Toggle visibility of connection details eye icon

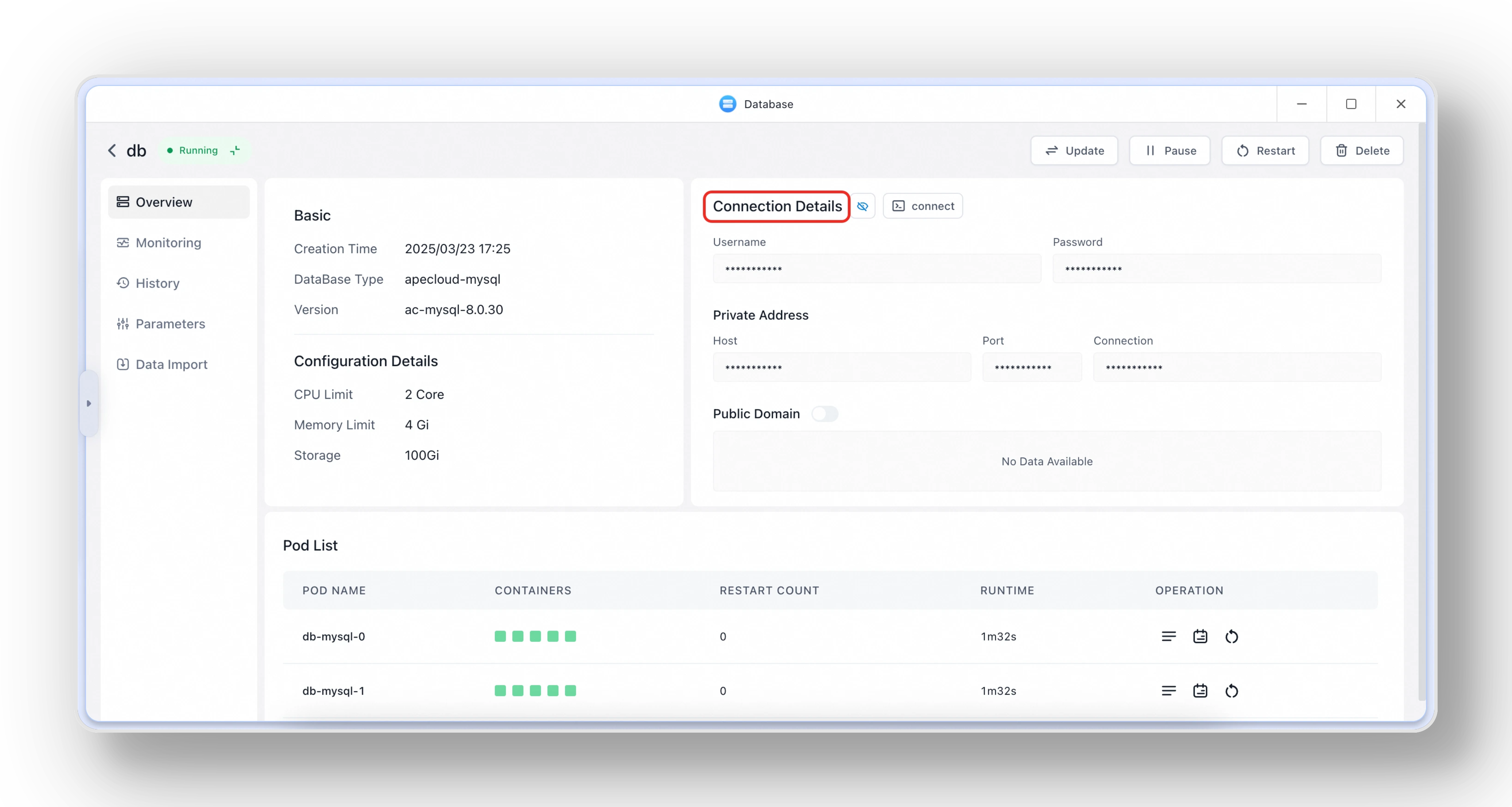[862, 206]
